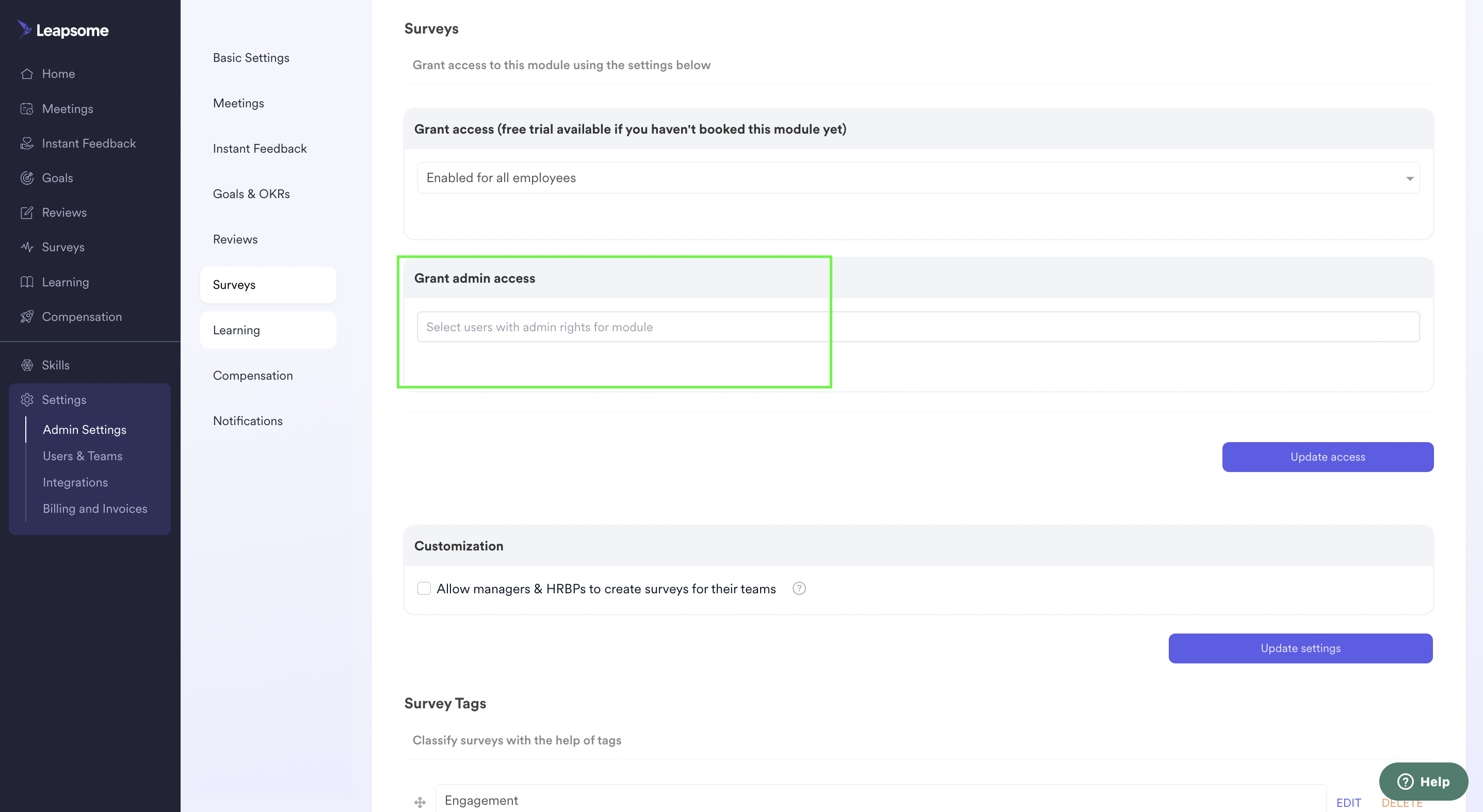Click the dropdown arrow of access selector
This screenshot has height=812, width=1483.
tap(1410, 178)
